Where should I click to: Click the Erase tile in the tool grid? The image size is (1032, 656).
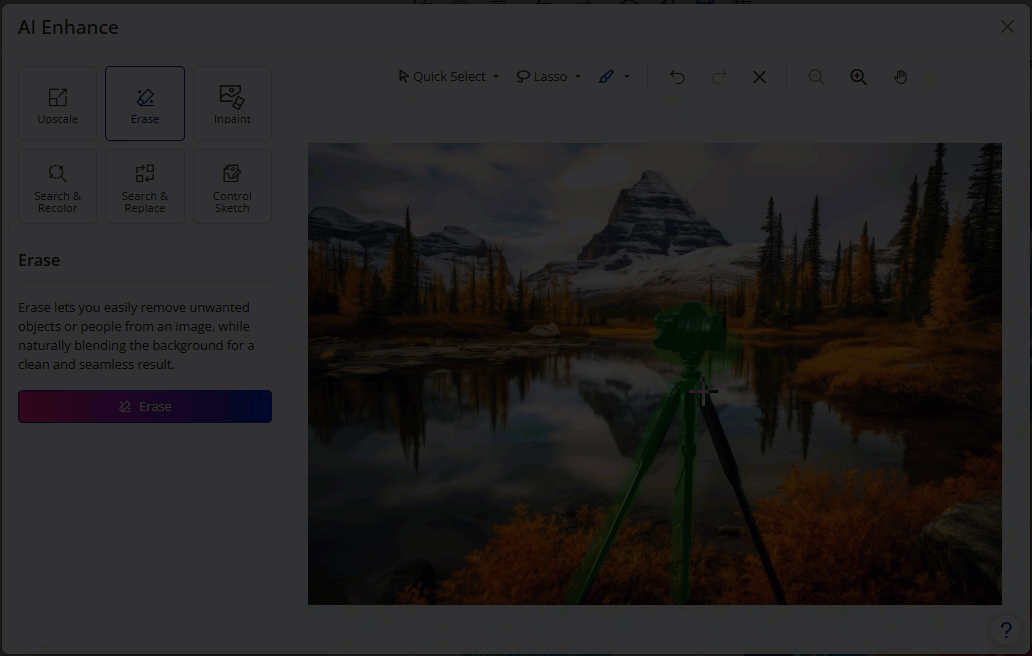click(x=145, y=103)
